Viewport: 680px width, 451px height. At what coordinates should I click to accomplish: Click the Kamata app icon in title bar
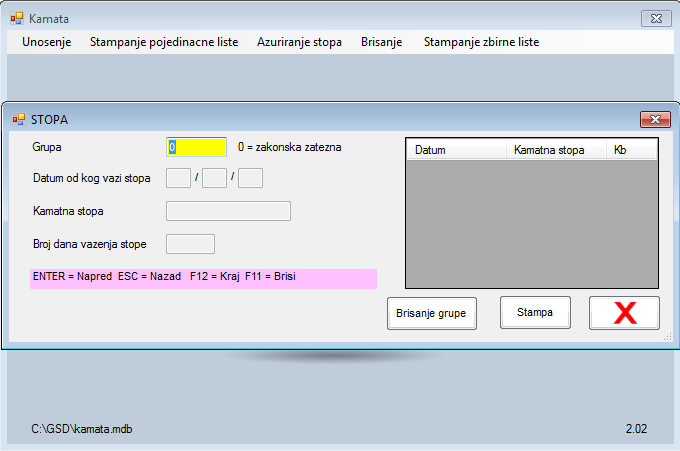16,19
